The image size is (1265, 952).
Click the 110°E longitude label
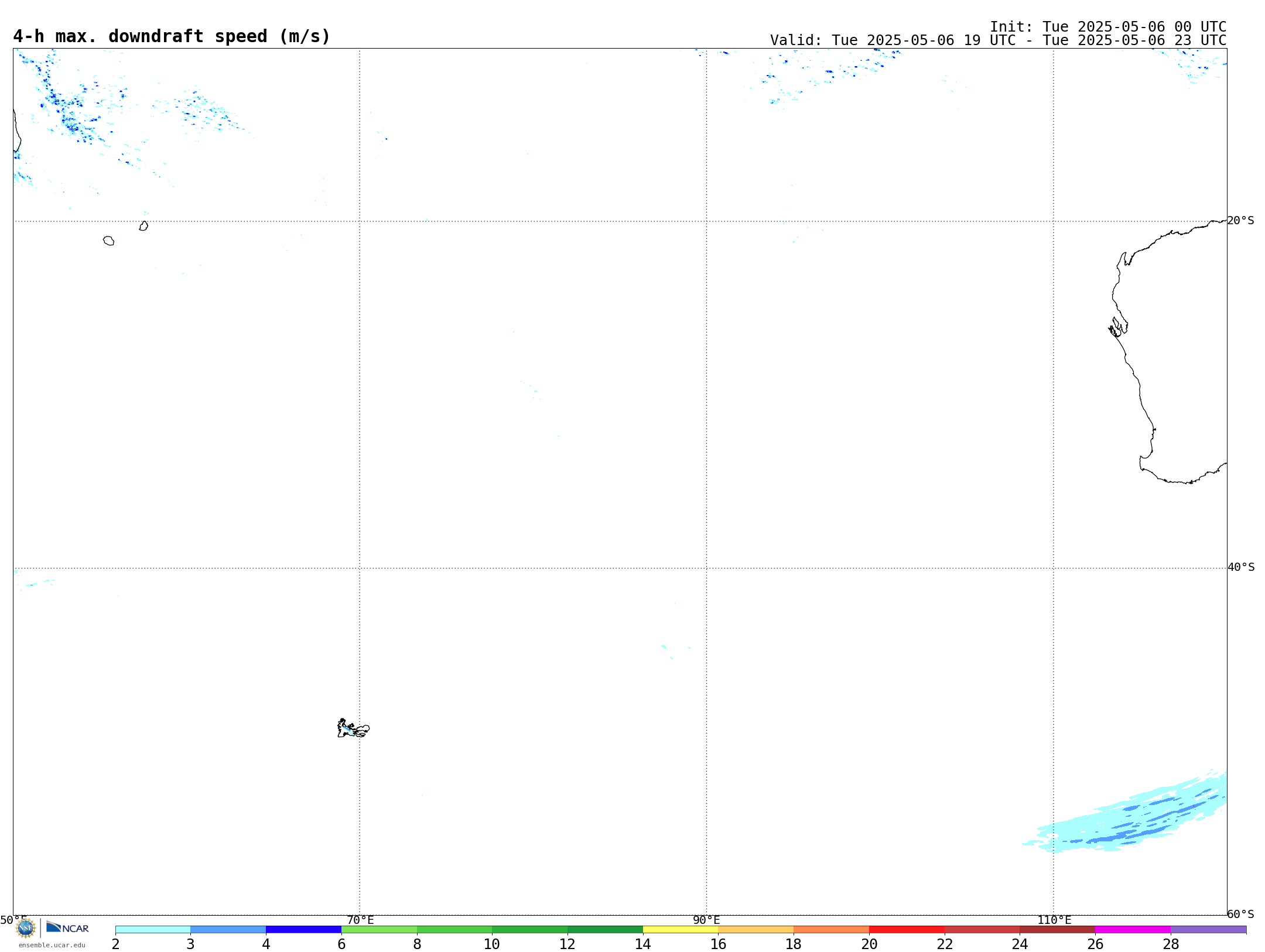[1054, 920]
